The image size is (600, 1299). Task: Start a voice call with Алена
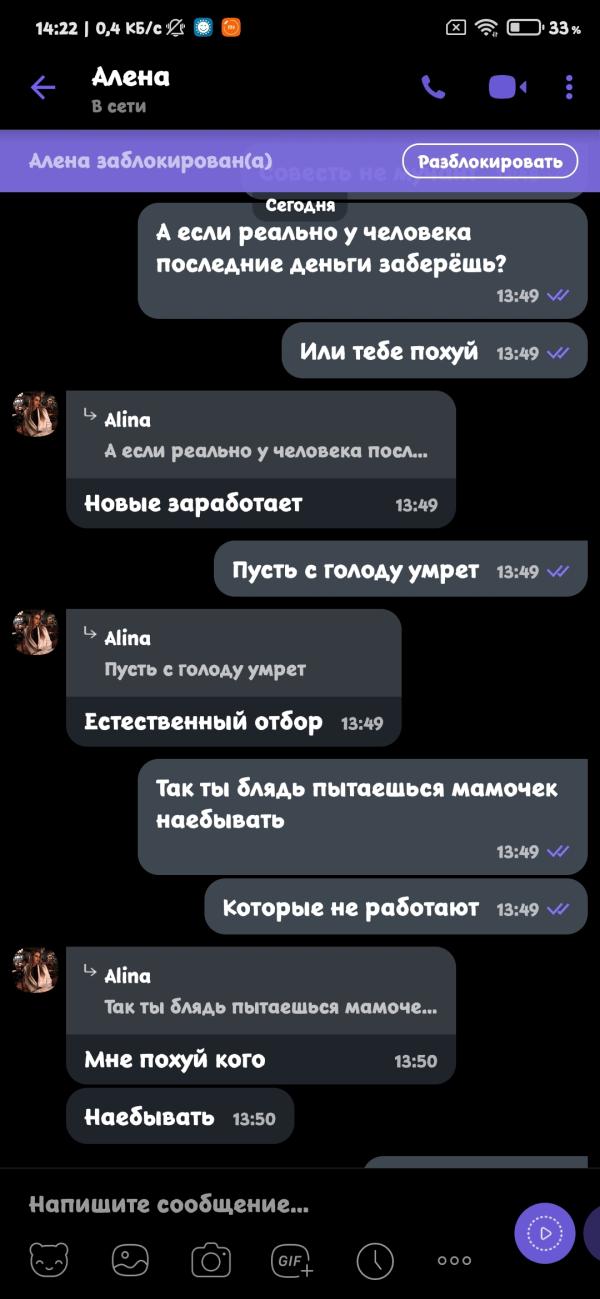point(434,88)
